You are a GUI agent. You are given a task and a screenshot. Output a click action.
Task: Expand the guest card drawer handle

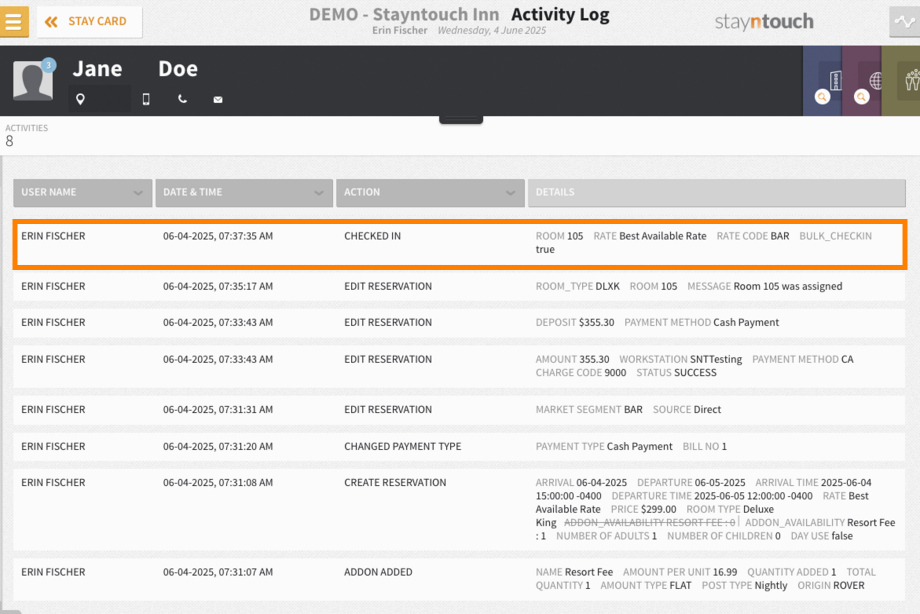pyautogui.click(x=461, y=120)
